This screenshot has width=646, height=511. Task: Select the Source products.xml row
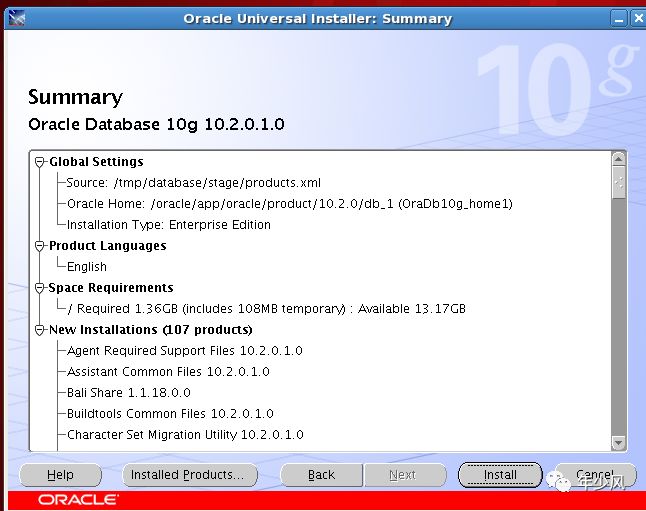[193, 183]
